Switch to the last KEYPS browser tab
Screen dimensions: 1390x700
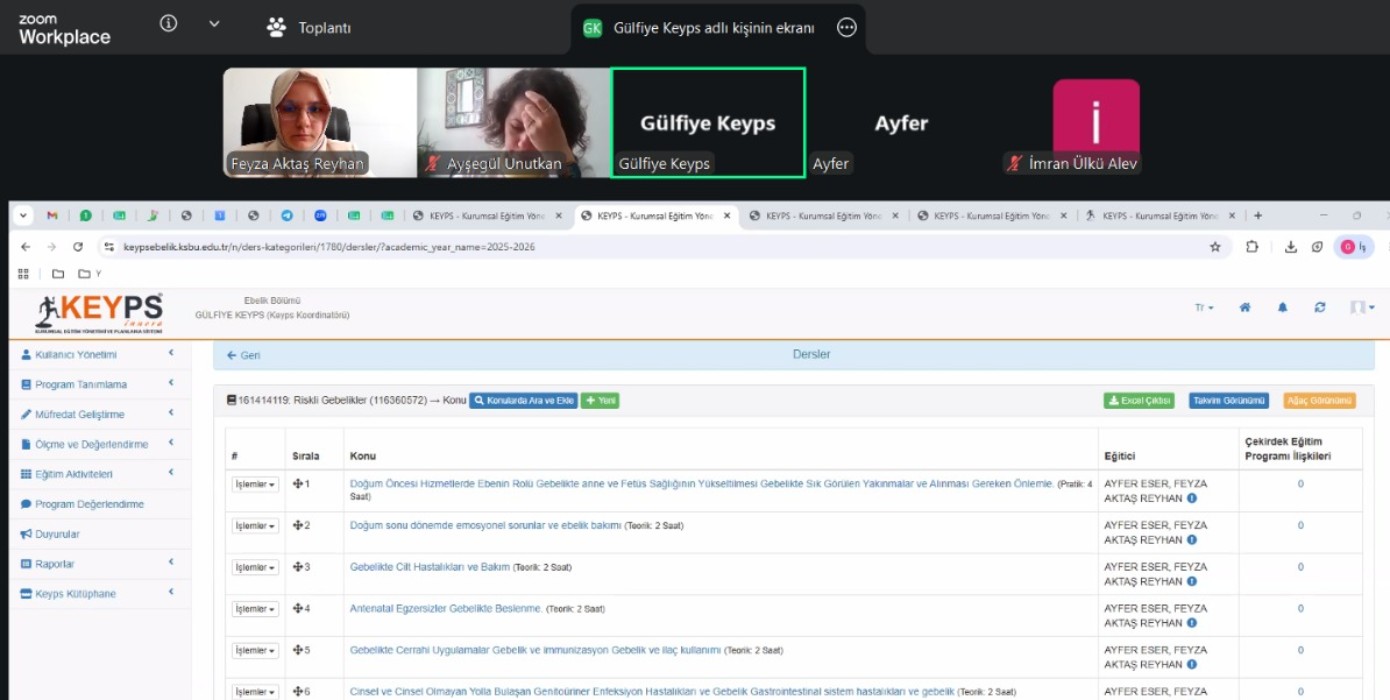pyautogui.click(x=1160, y=215)
